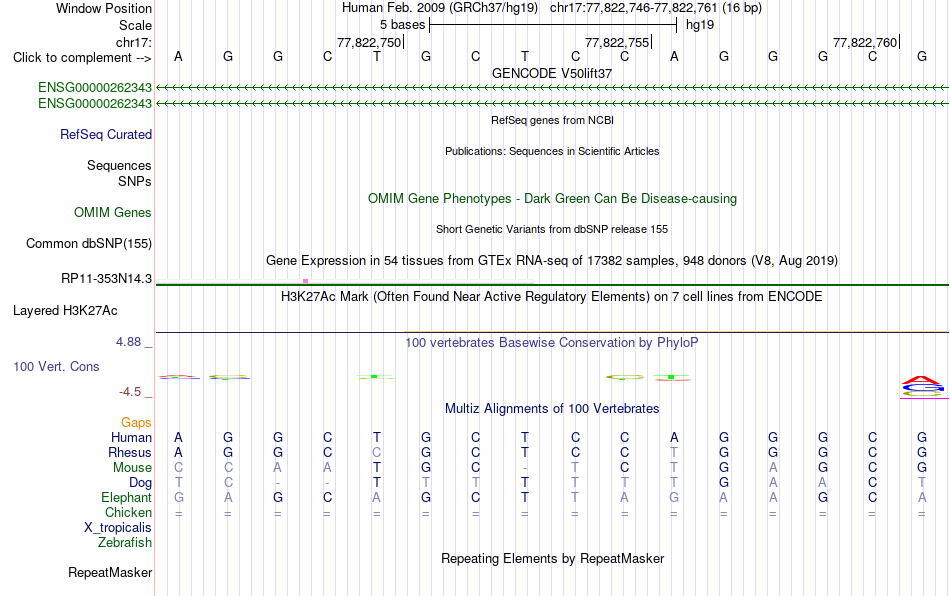Click the hg19 label next to scale
Image resolution: width=950 pixels, height=596 pixels.
[700, 25]
